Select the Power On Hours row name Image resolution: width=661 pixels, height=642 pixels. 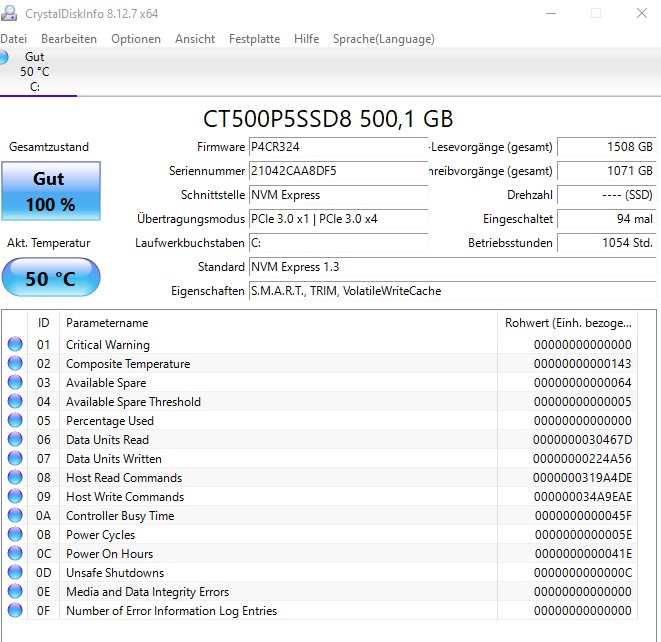click(110, 553)
